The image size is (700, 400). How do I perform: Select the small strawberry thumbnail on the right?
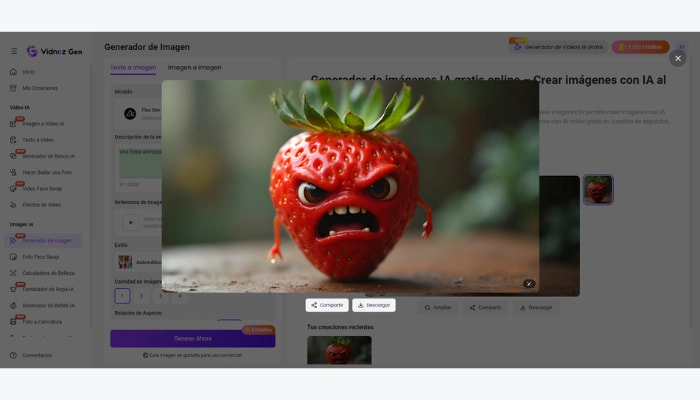[598, 190]
